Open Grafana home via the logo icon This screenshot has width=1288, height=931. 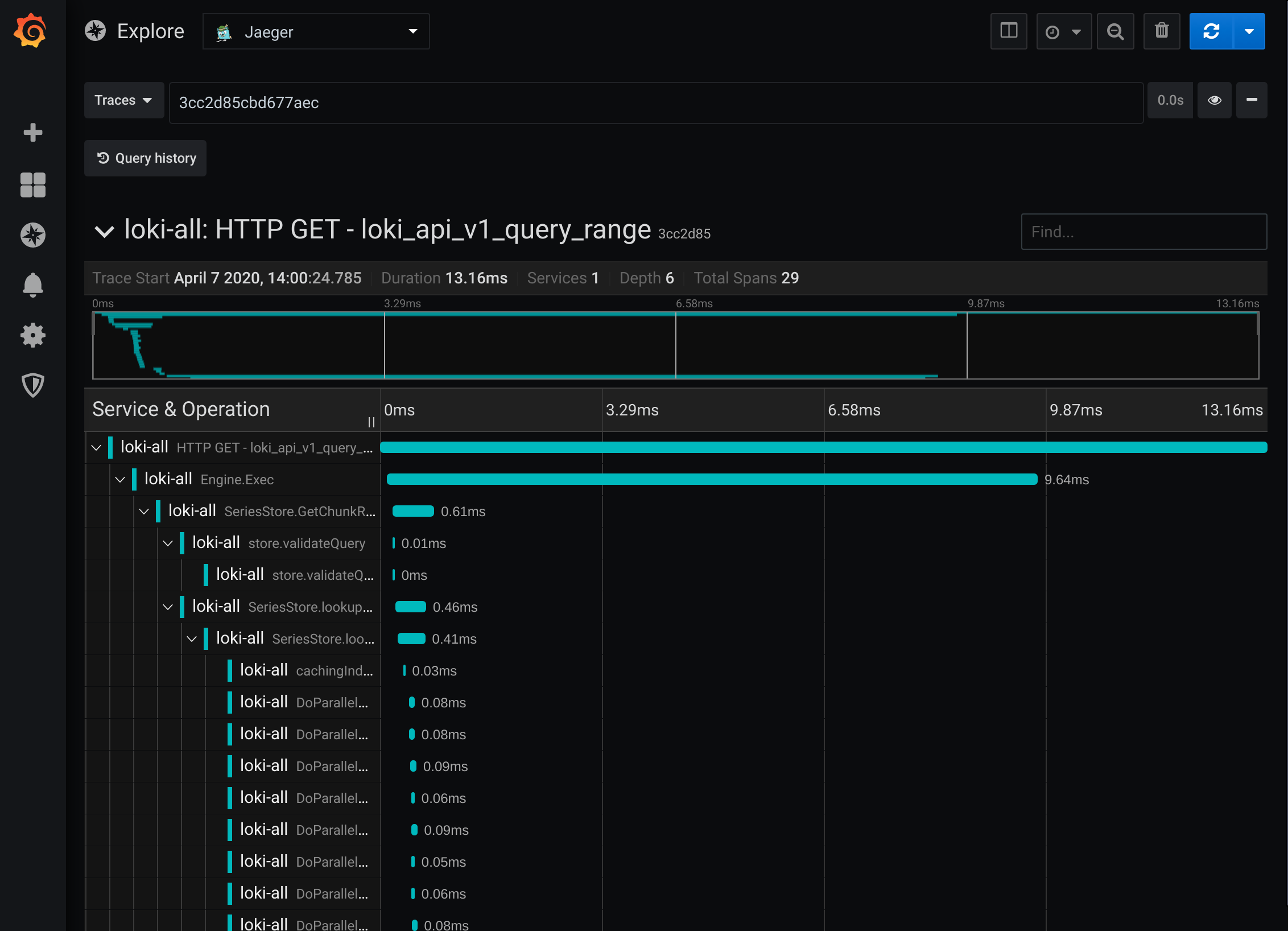point(32,30)
